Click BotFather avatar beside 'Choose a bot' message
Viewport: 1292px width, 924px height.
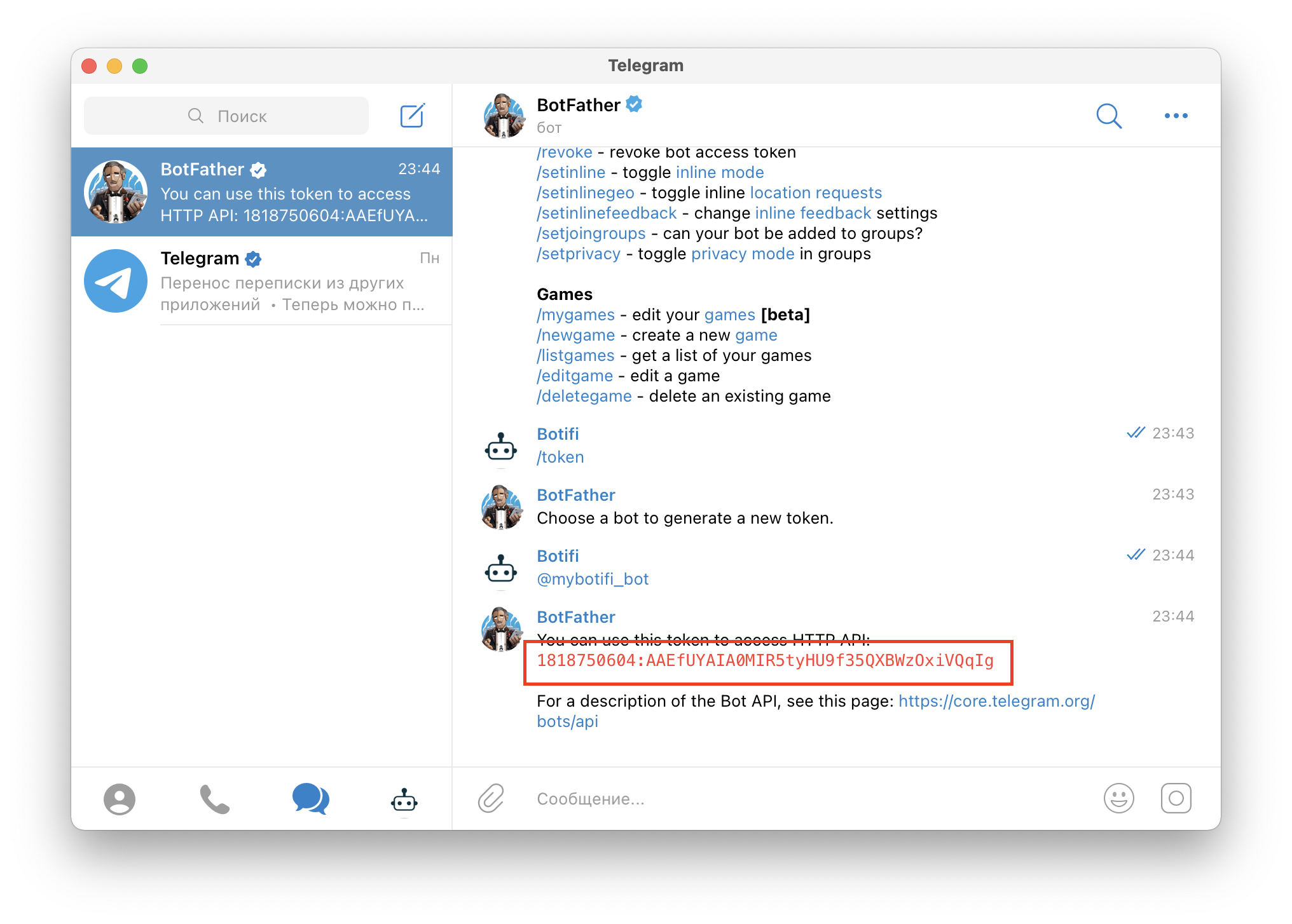pyautogui.click(x=502, y=507)
